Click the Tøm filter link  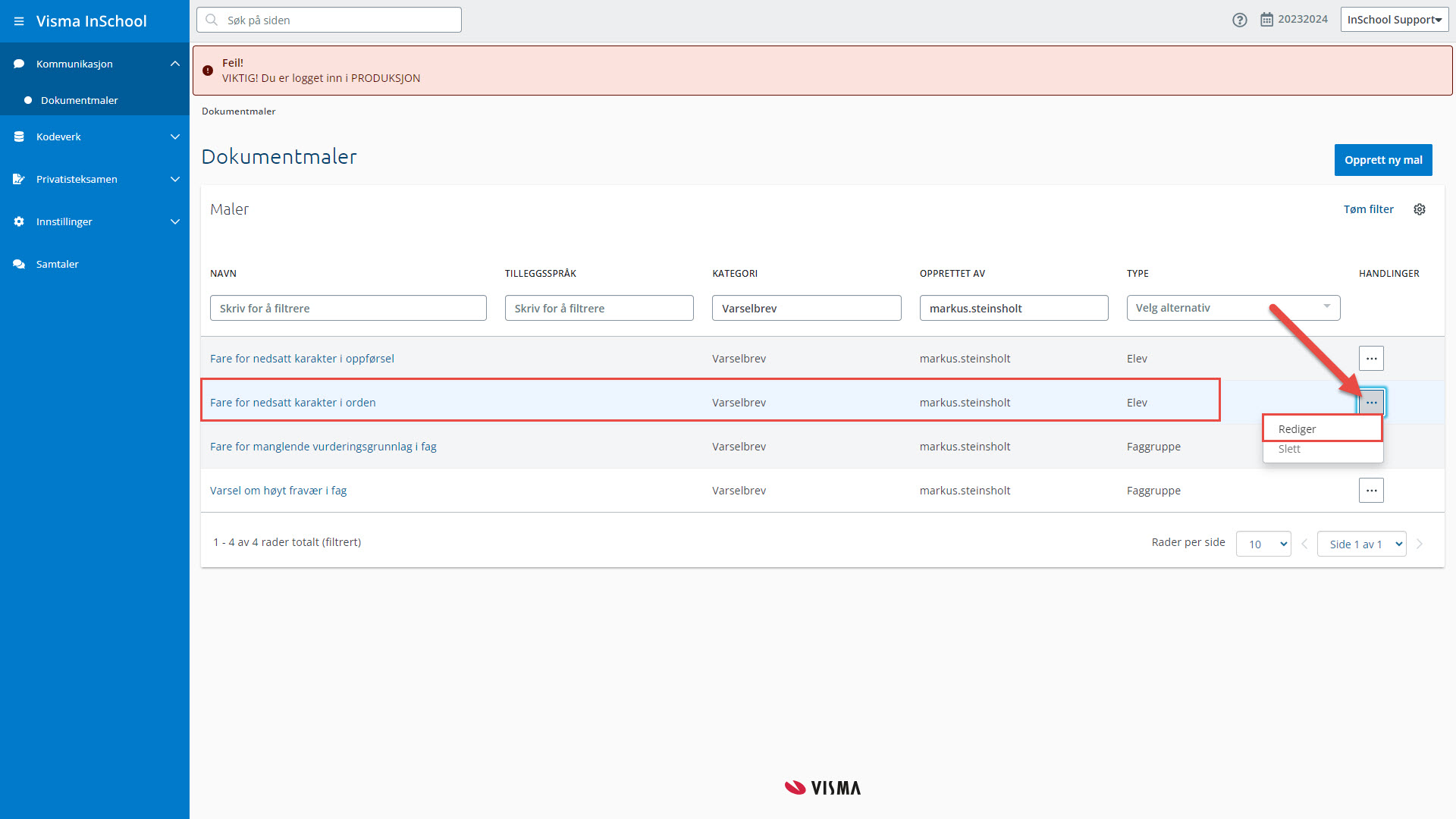tap(1368, 209)
